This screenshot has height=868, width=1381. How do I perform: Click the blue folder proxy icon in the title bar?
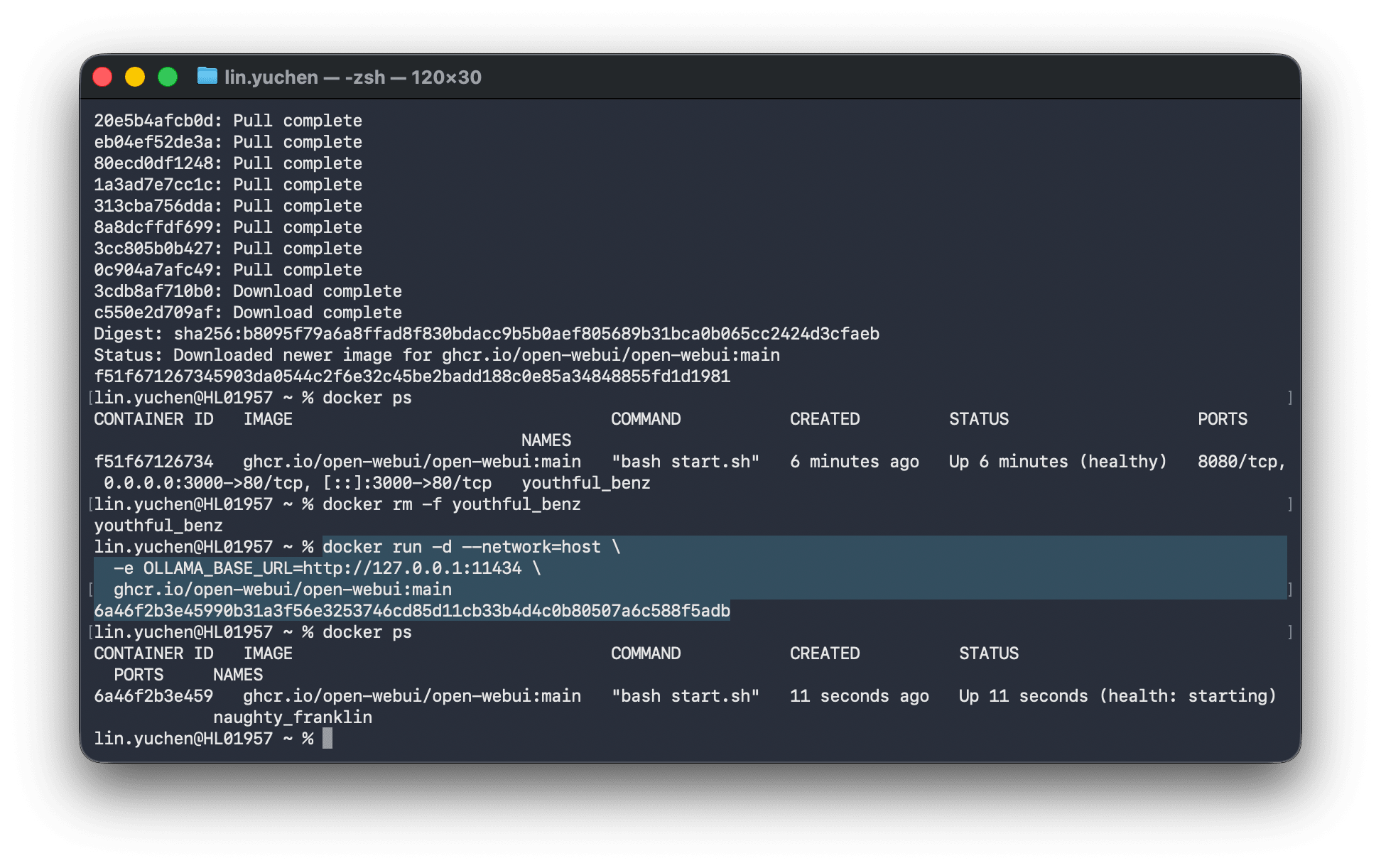(x=207, y=76)
